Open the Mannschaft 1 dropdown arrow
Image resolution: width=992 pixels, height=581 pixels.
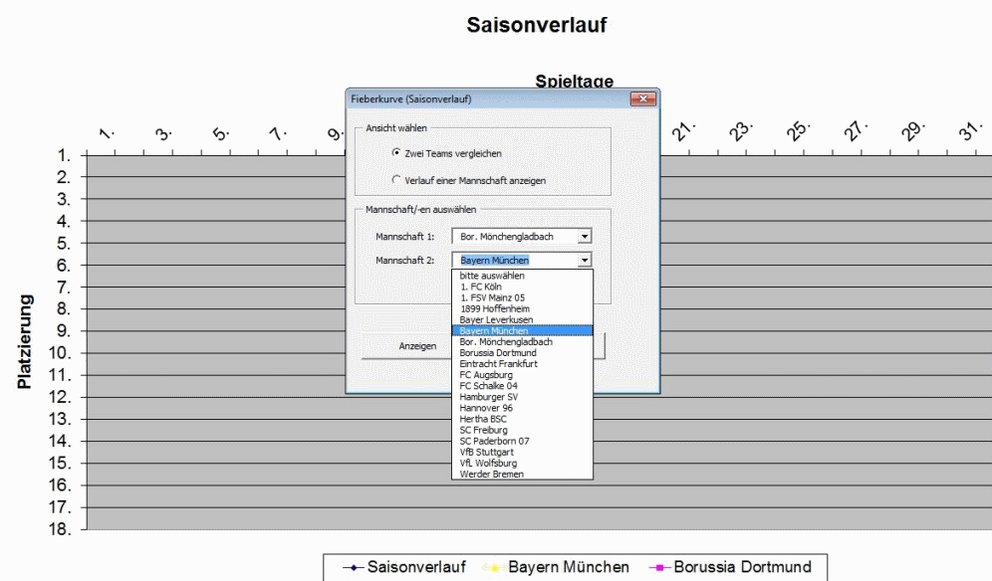tap(585, 236)
